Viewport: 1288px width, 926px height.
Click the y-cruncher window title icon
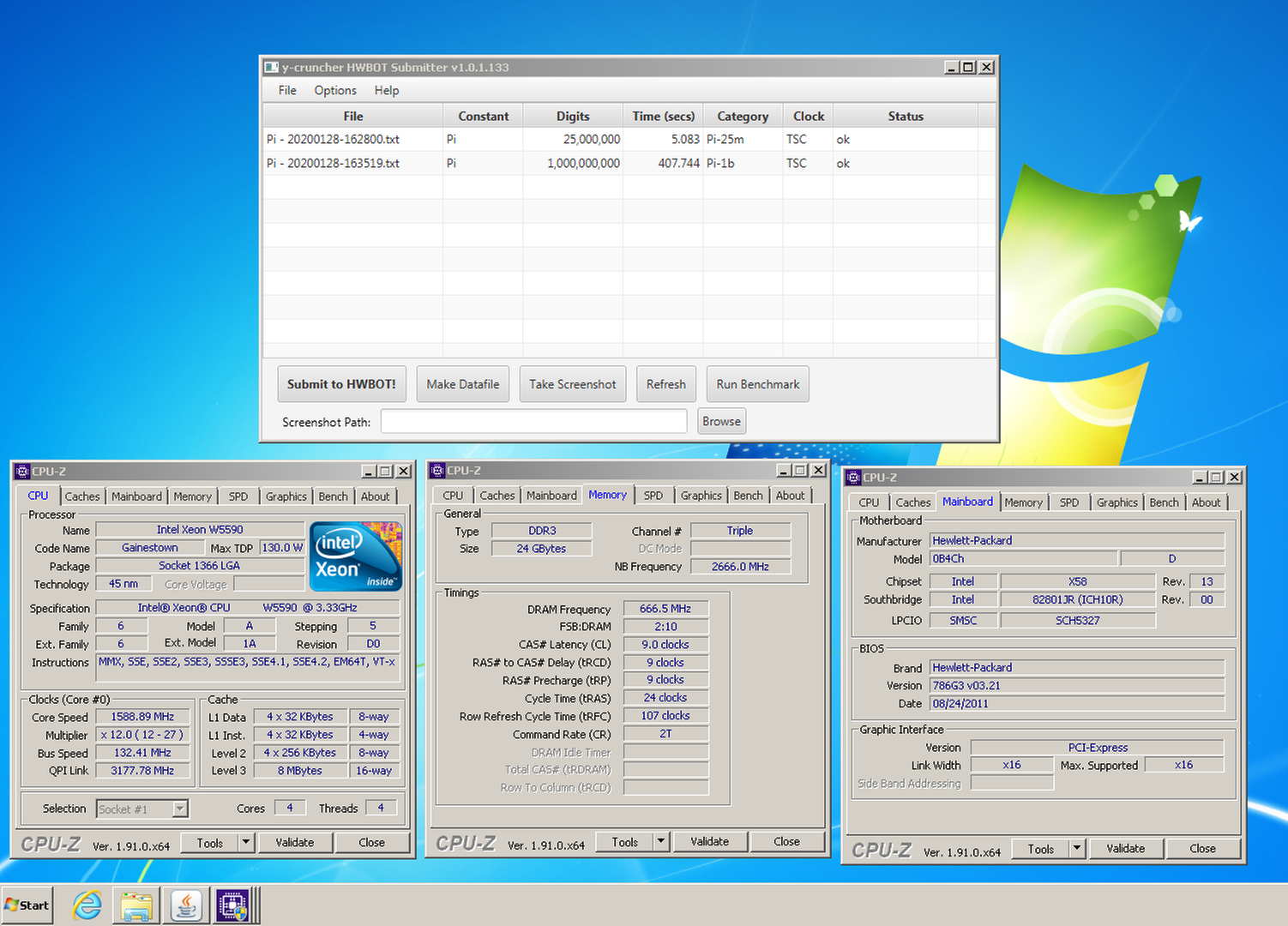pyautogui.click(x=272, y=67)
